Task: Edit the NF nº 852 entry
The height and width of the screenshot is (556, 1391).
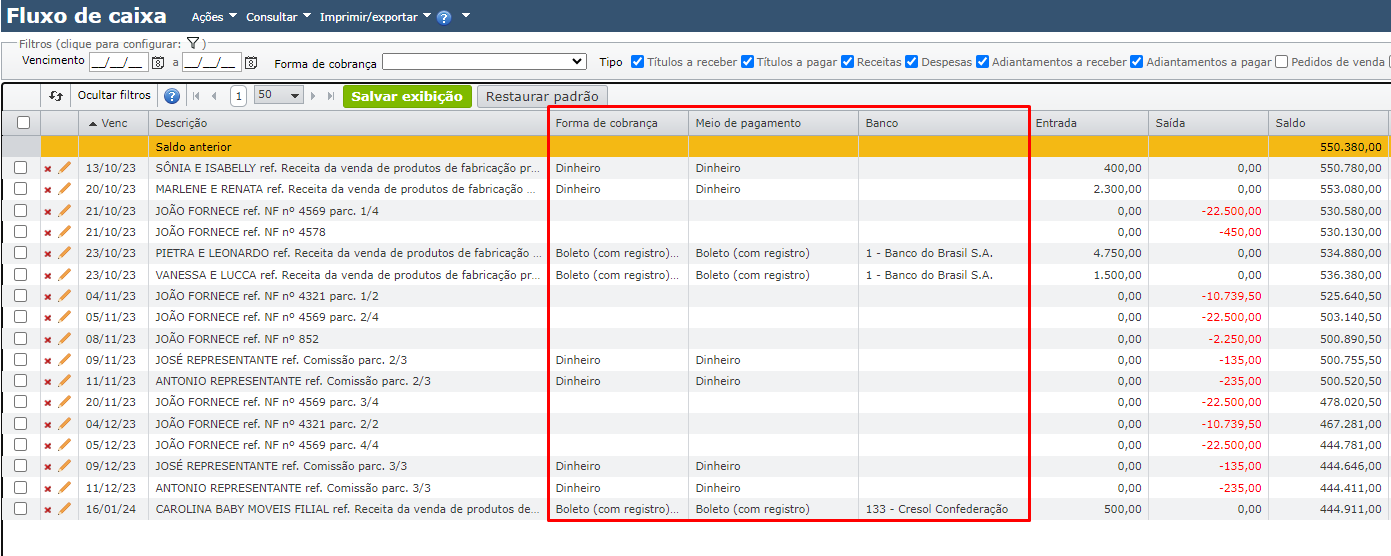Action: click(64, 339)
